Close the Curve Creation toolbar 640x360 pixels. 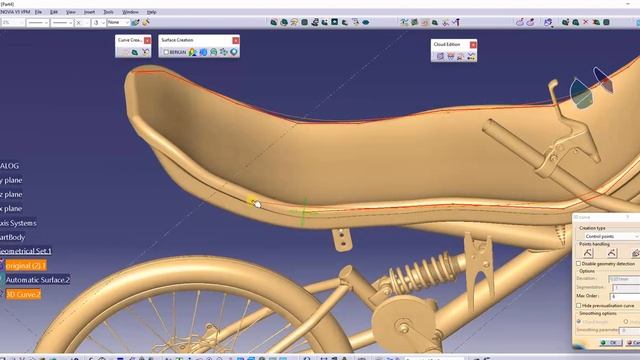click(147, 40)
